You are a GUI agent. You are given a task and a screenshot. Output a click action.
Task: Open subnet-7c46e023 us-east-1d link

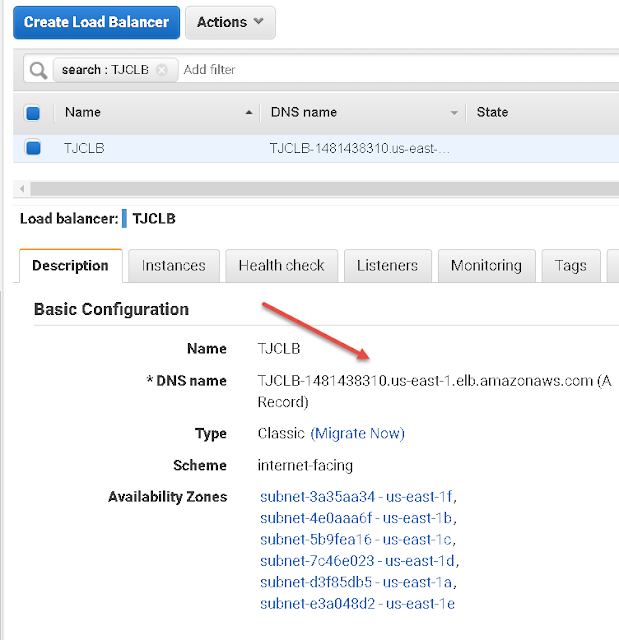coord(357,561)
